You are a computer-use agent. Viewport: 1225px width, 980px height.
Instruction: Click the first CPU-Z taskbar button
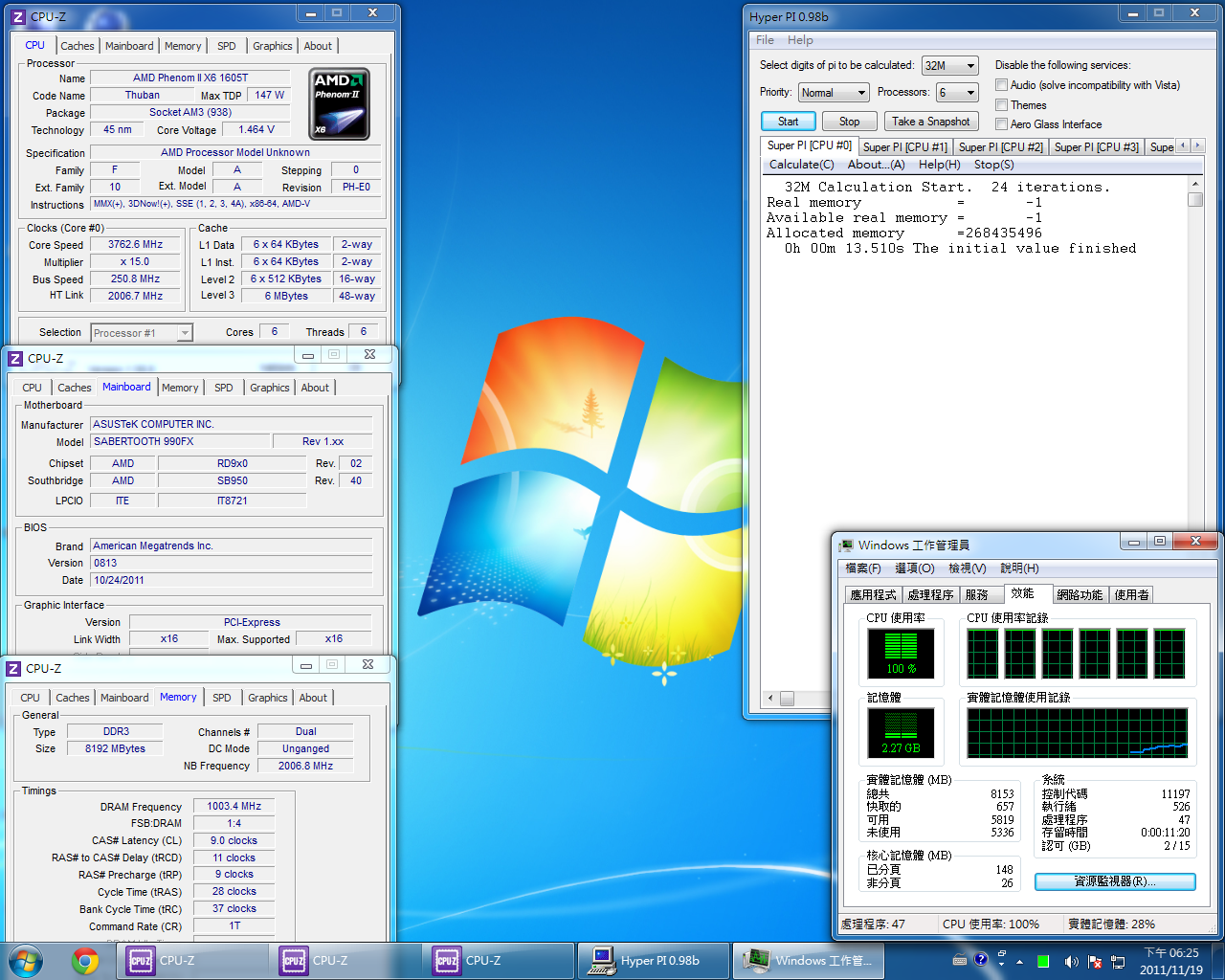click(x=191, y=961)
